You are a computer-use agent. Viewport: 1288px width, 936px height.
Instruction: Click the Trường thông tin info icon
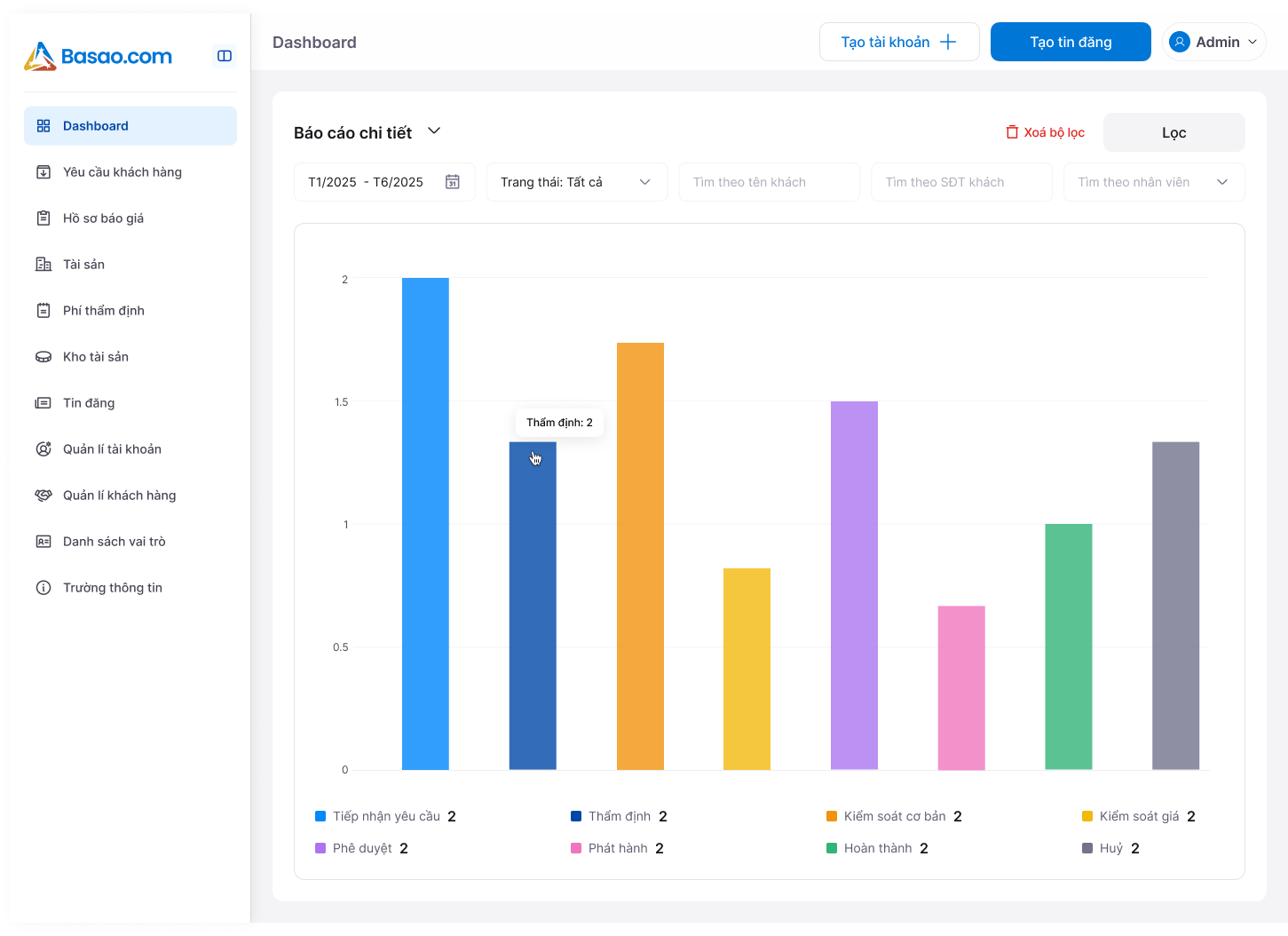[x=43, y=588]
